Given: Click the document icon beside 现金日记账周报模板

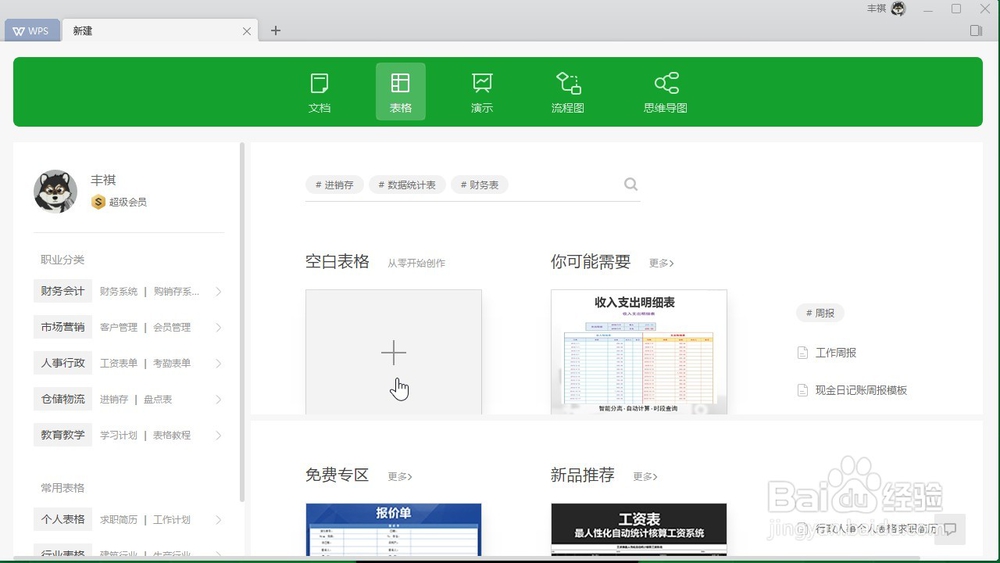Looking at the screenshot, I should [x=803, y=390].
